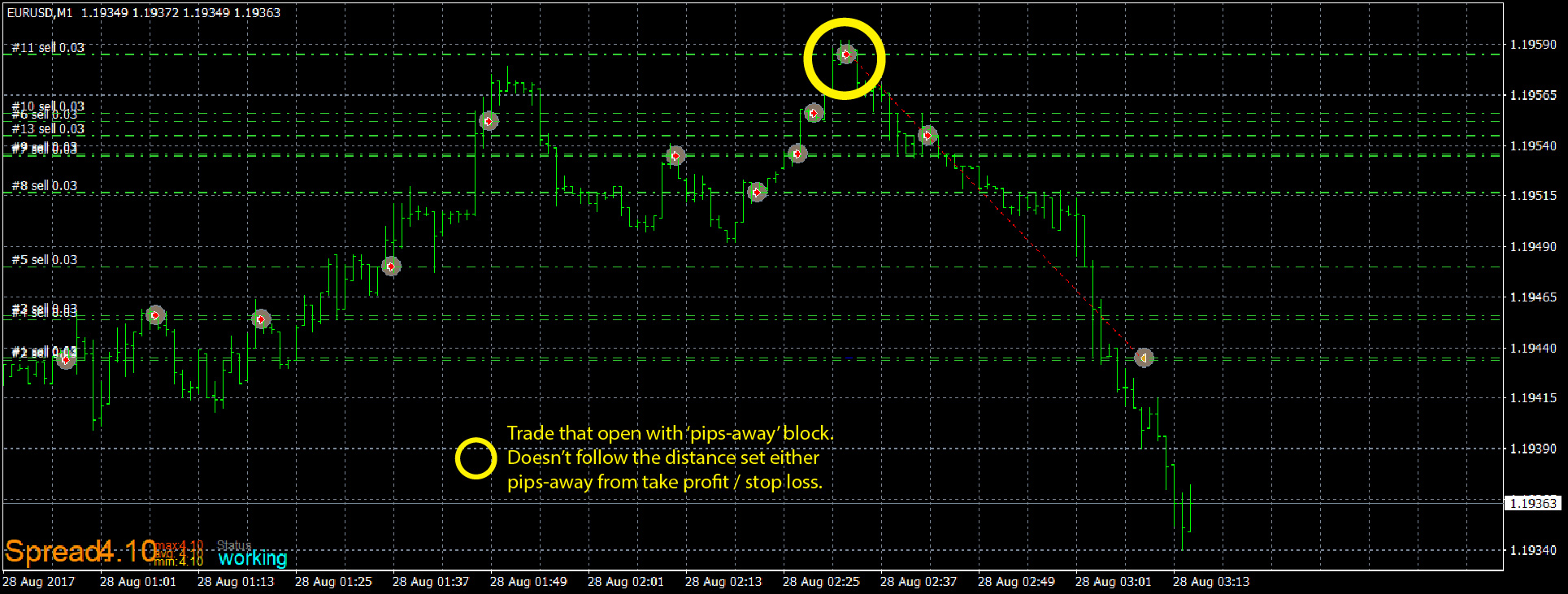This screenshot has height=594, width=1568.
Task: Click the 1.19565 price axis label
Action: [1533, 95]
